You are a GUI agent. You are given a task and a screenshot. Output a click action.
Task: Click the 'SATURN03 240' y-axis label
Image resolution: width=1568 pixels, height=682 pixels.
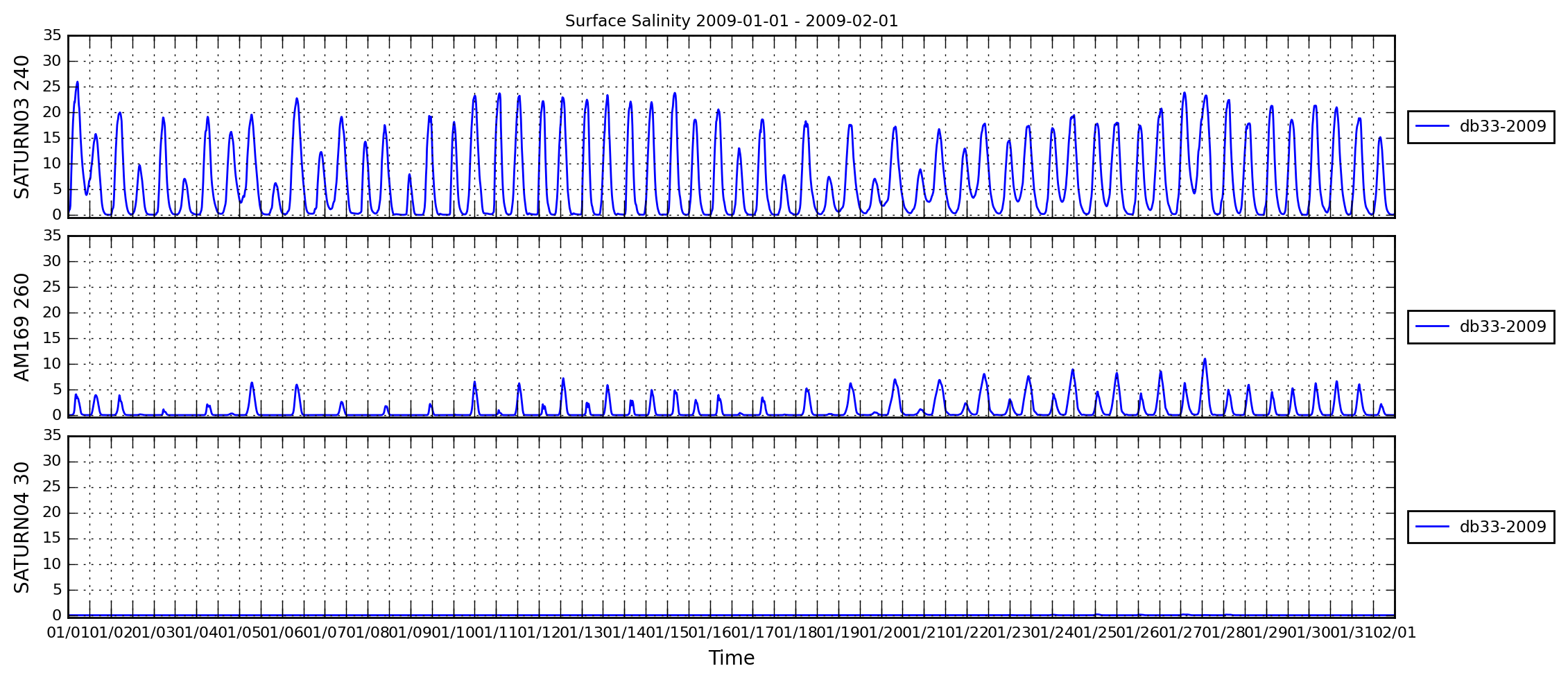pos(22,127)
